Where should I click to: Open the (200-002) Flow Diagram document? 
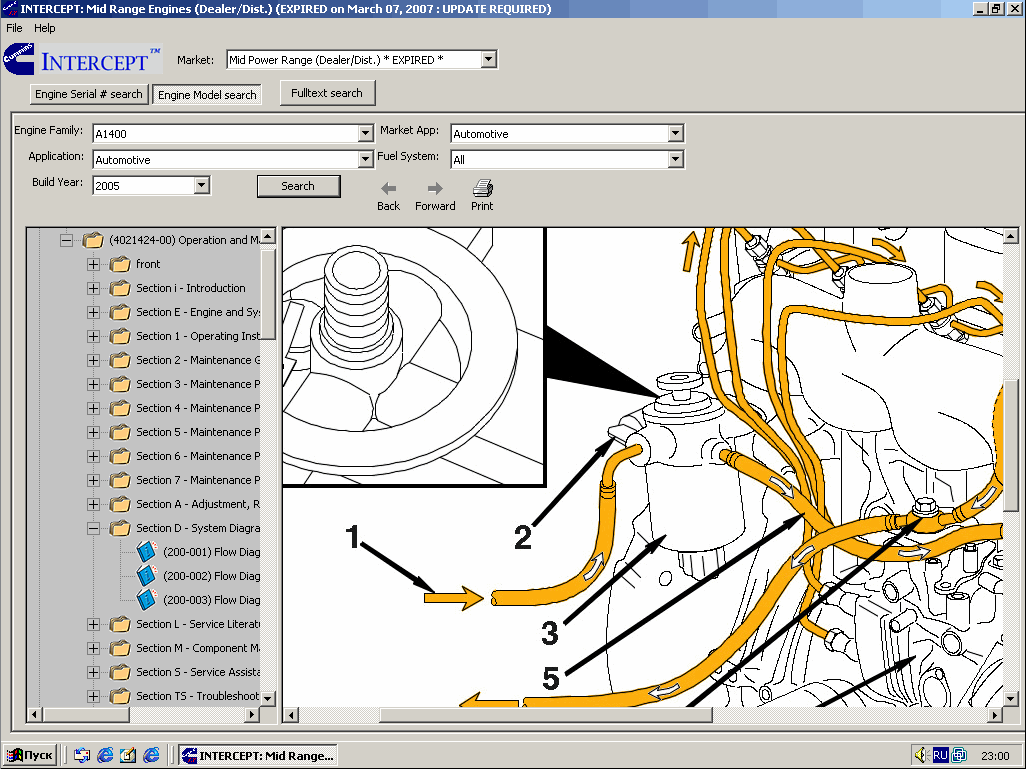pyautogui.click(x=211, y=576)
